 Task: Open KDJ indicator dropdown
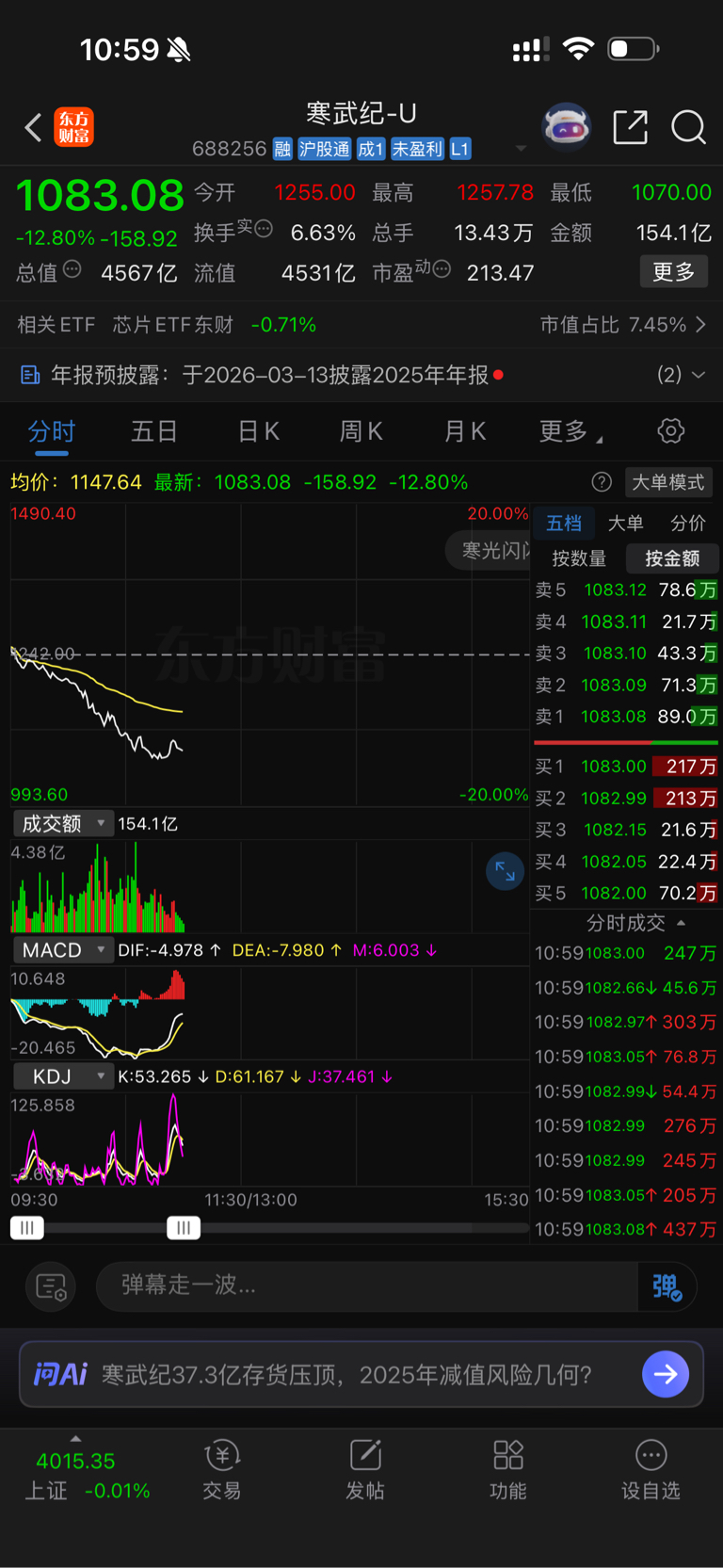pyautogui.click(x=63, y=1075)
